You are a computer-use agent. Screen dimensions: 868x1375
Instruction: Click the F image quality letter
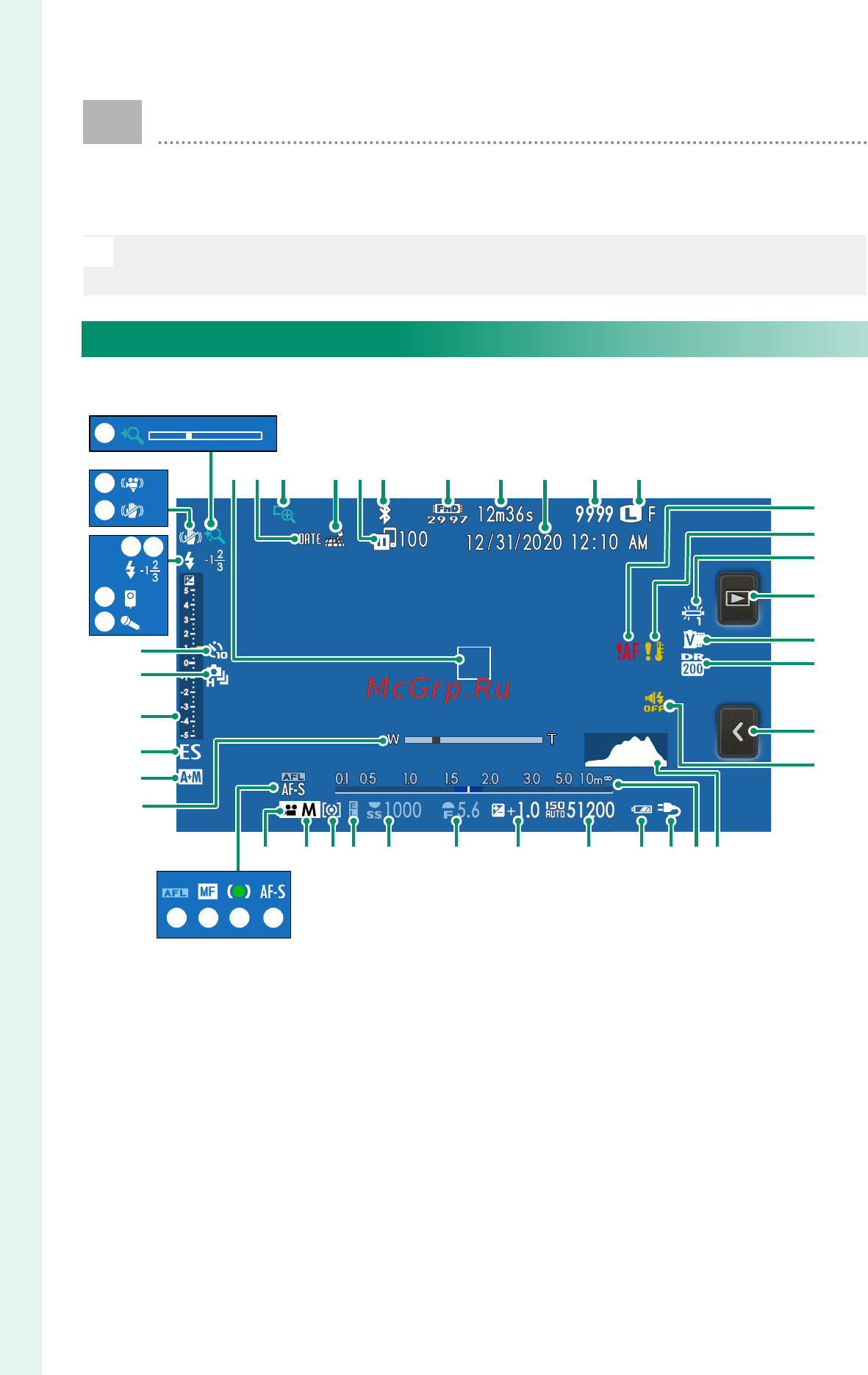(x=652, y=514)
